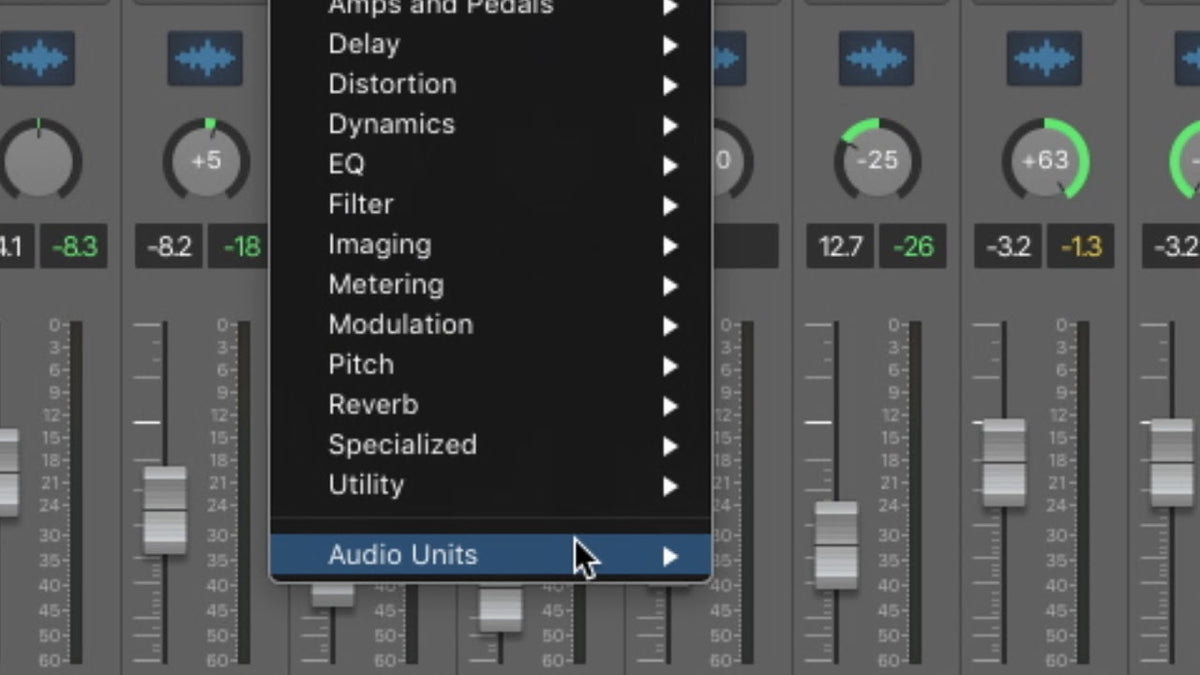1200x675 pixels.
Task: Expand the Amps and Pedals submenu arrow
Action: [x=670, y=8]
